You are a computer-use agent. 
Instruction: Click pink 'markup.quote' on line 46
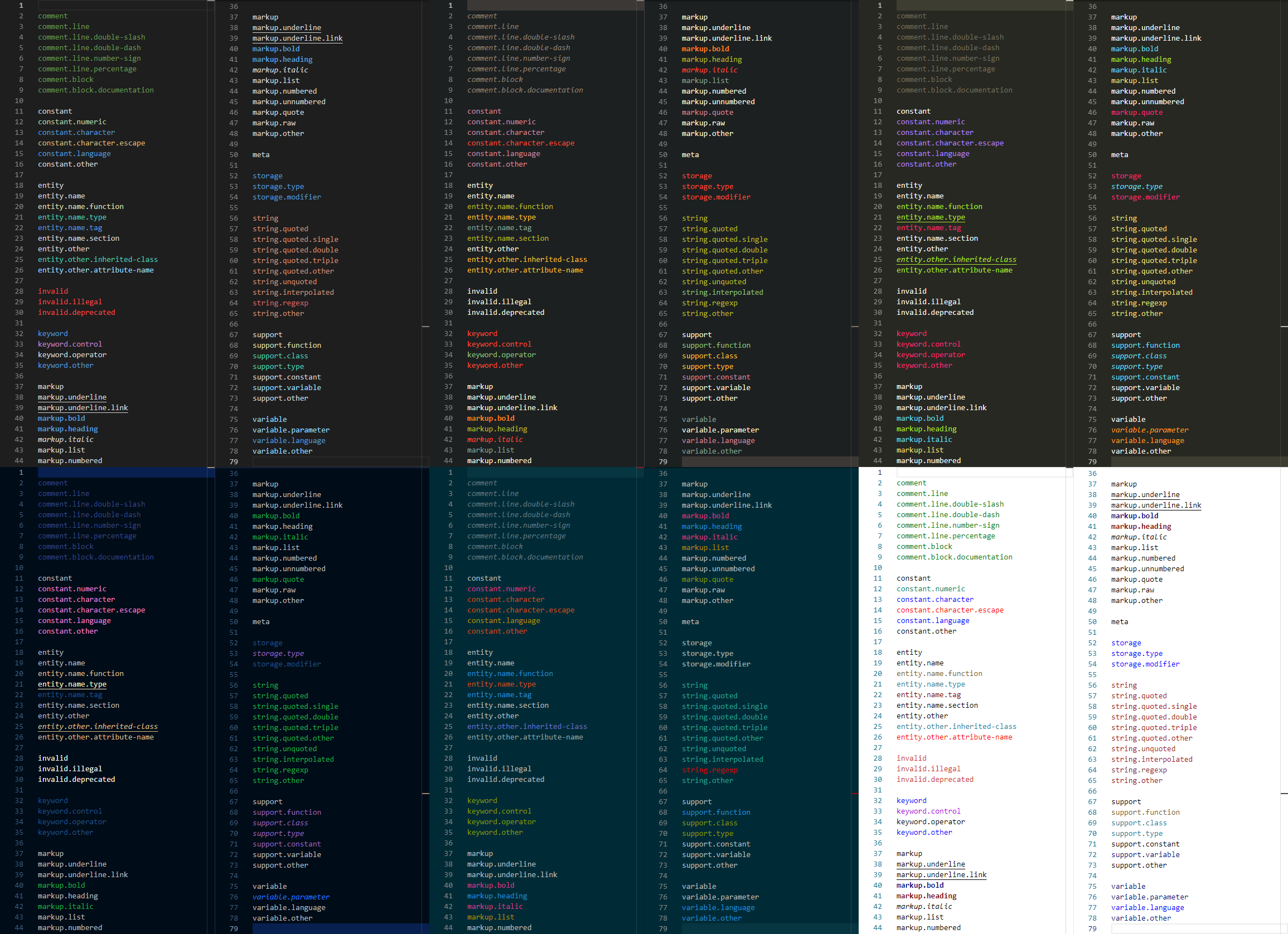pos(1136,113)
